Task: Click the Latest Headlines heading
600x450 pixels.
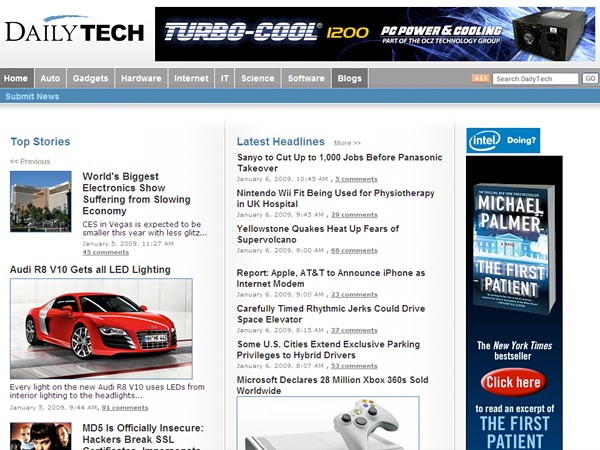Action: coord(280,142)
